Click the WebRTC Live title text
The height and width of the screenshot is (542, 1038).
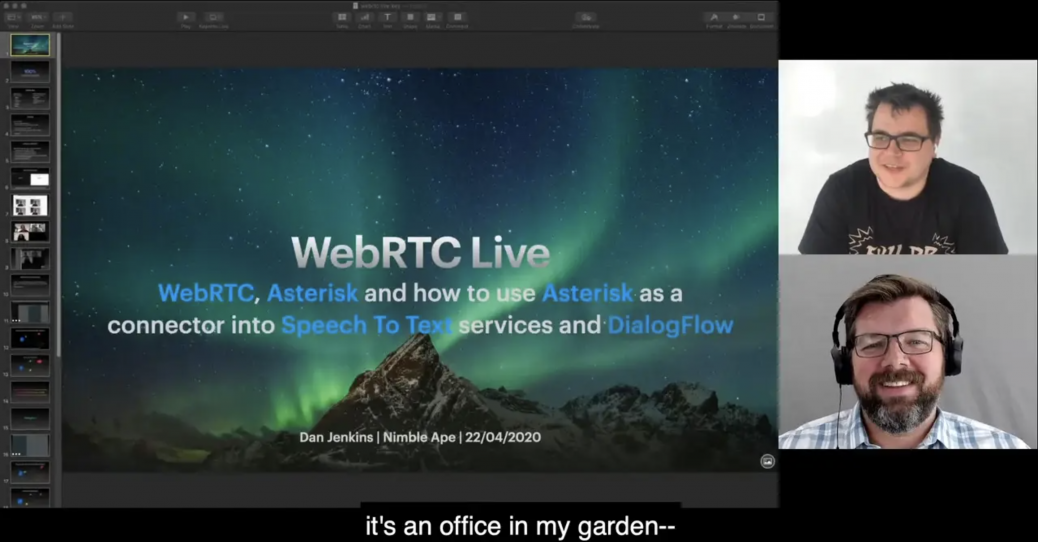pos(420,252)
